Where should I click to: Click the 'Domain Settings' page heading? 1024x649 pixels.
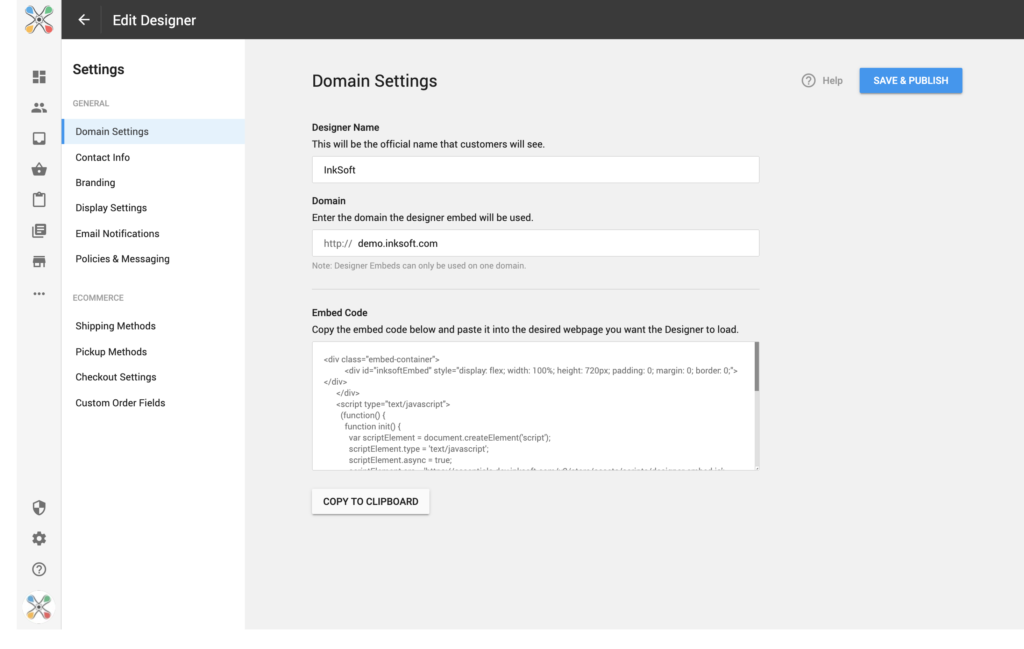point(374,81)
